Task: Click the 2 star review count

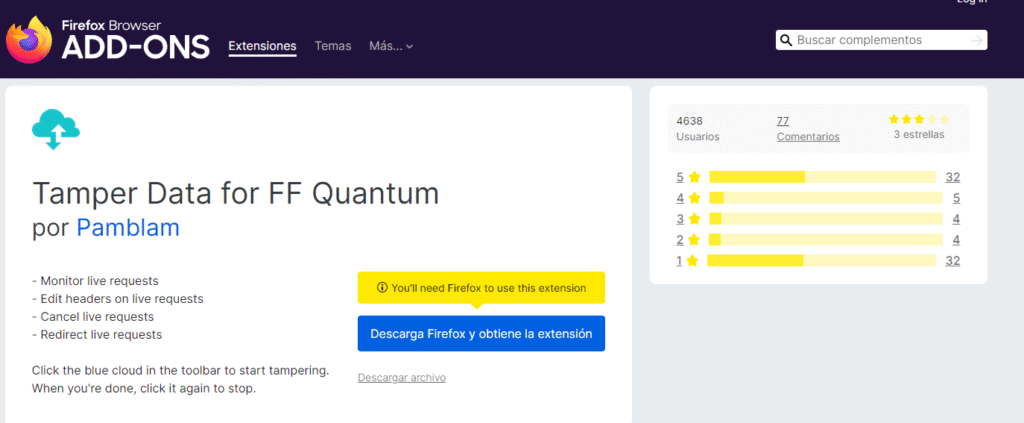Action: 956,240
